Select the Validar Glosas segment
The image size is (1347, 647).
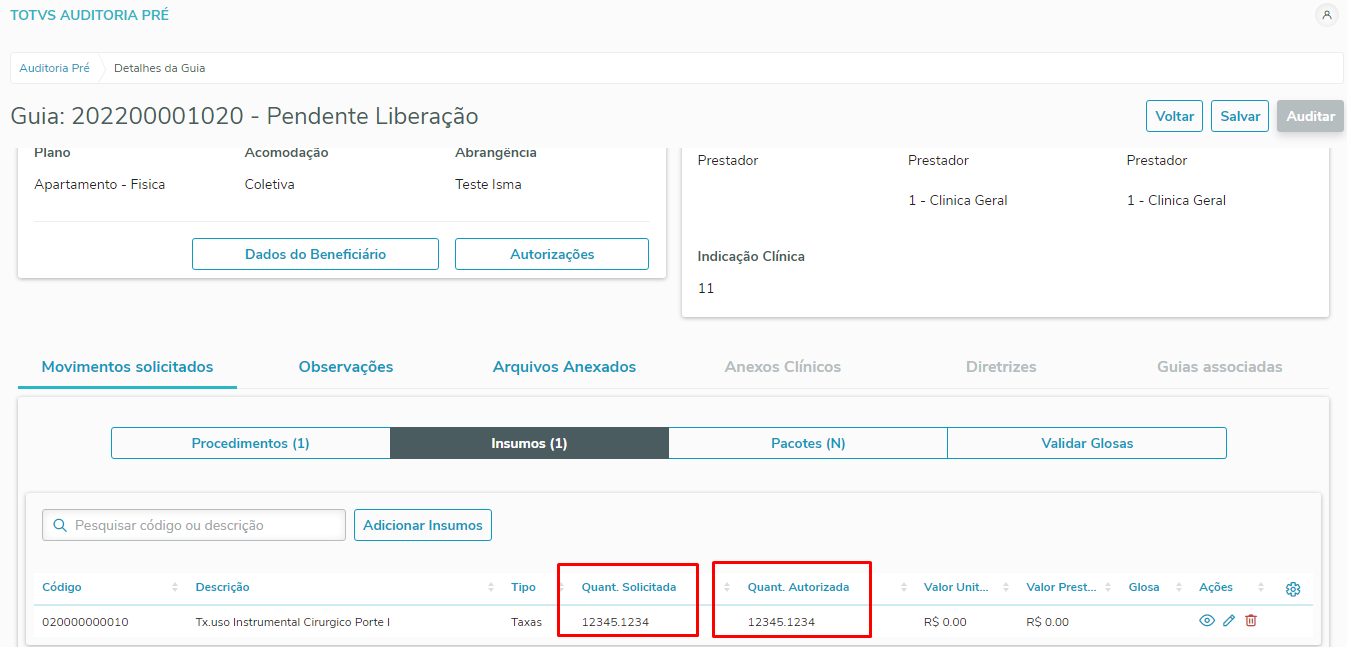click(x=1087, y=443)
